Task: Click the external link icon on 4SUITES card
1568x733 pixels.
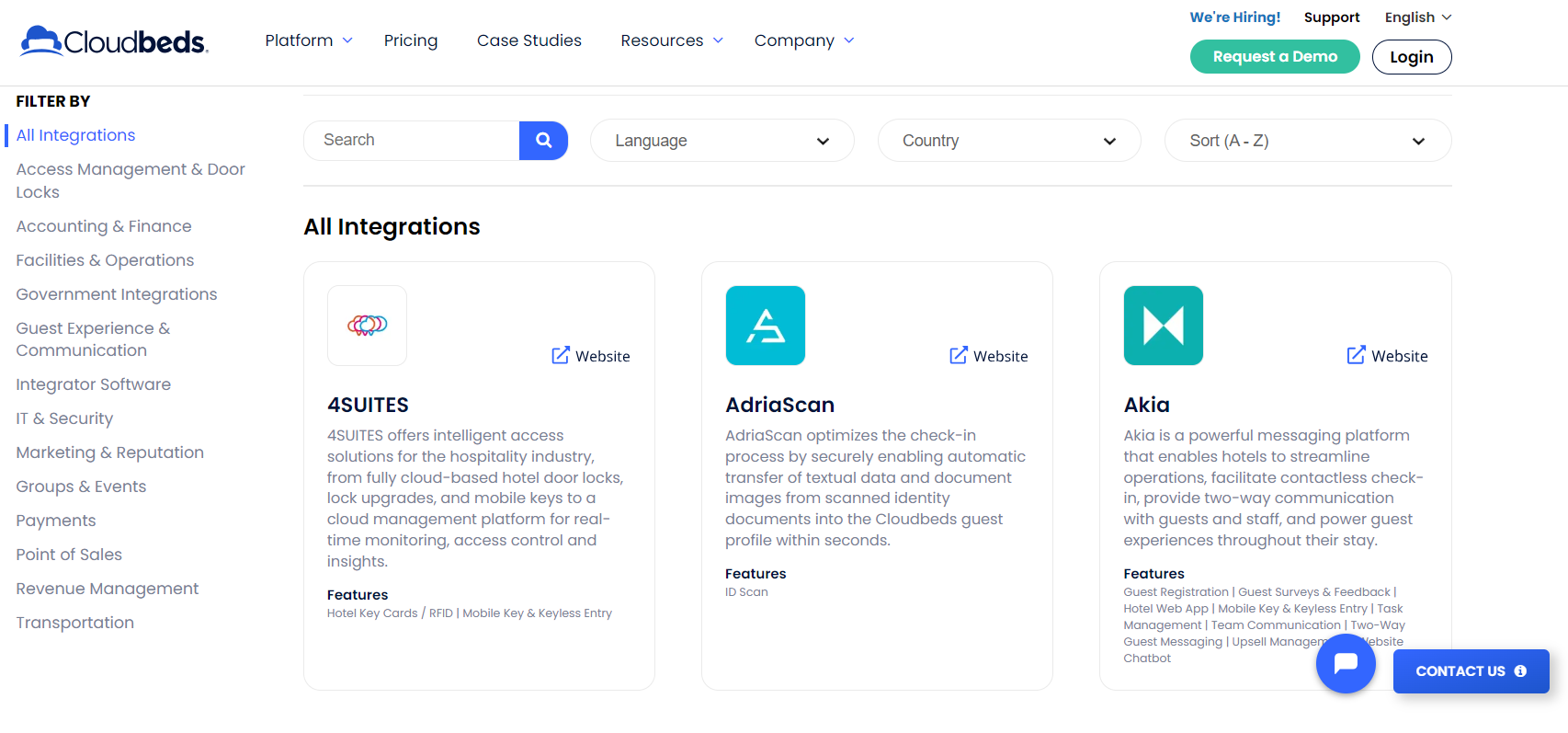Action: point(560,355)
